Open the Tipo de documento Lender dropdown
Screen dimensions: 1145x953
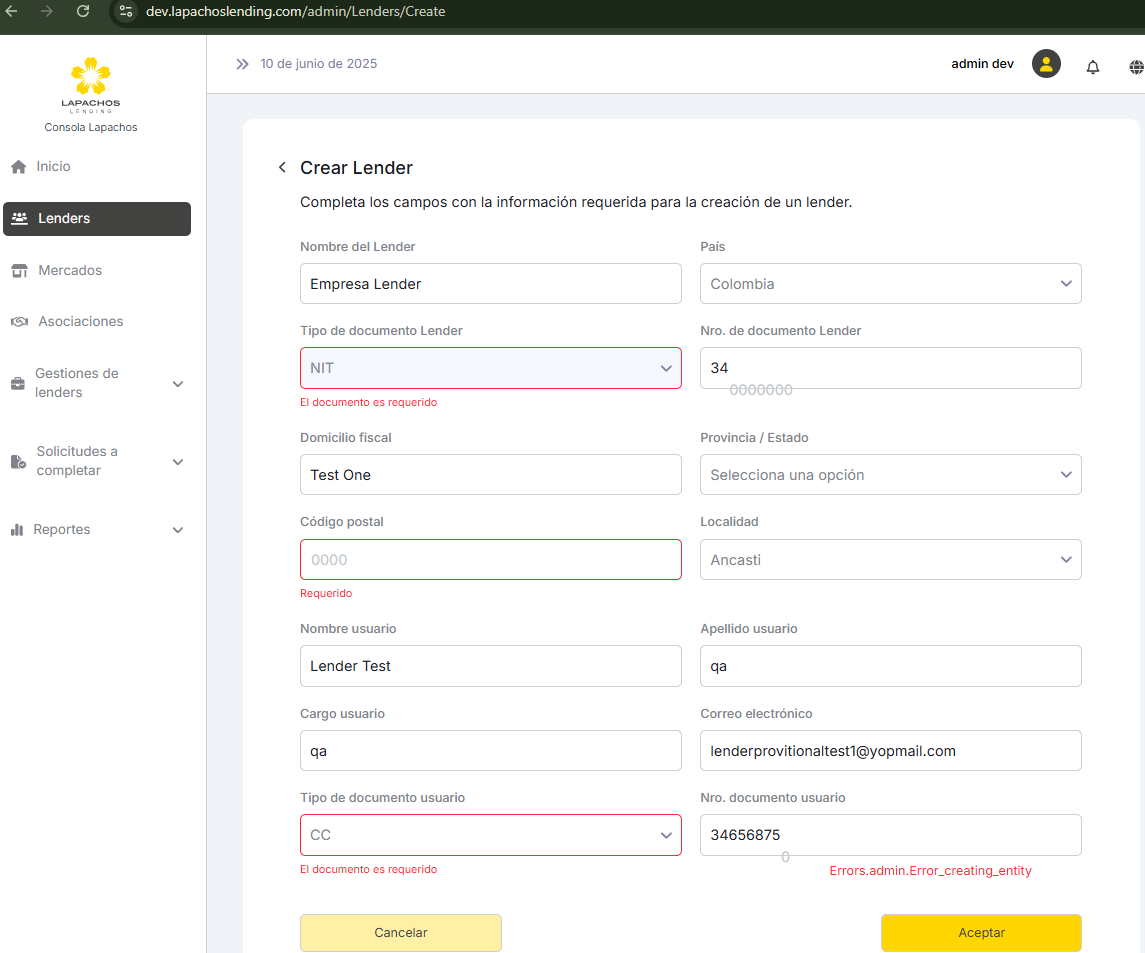tap(490, 368)
